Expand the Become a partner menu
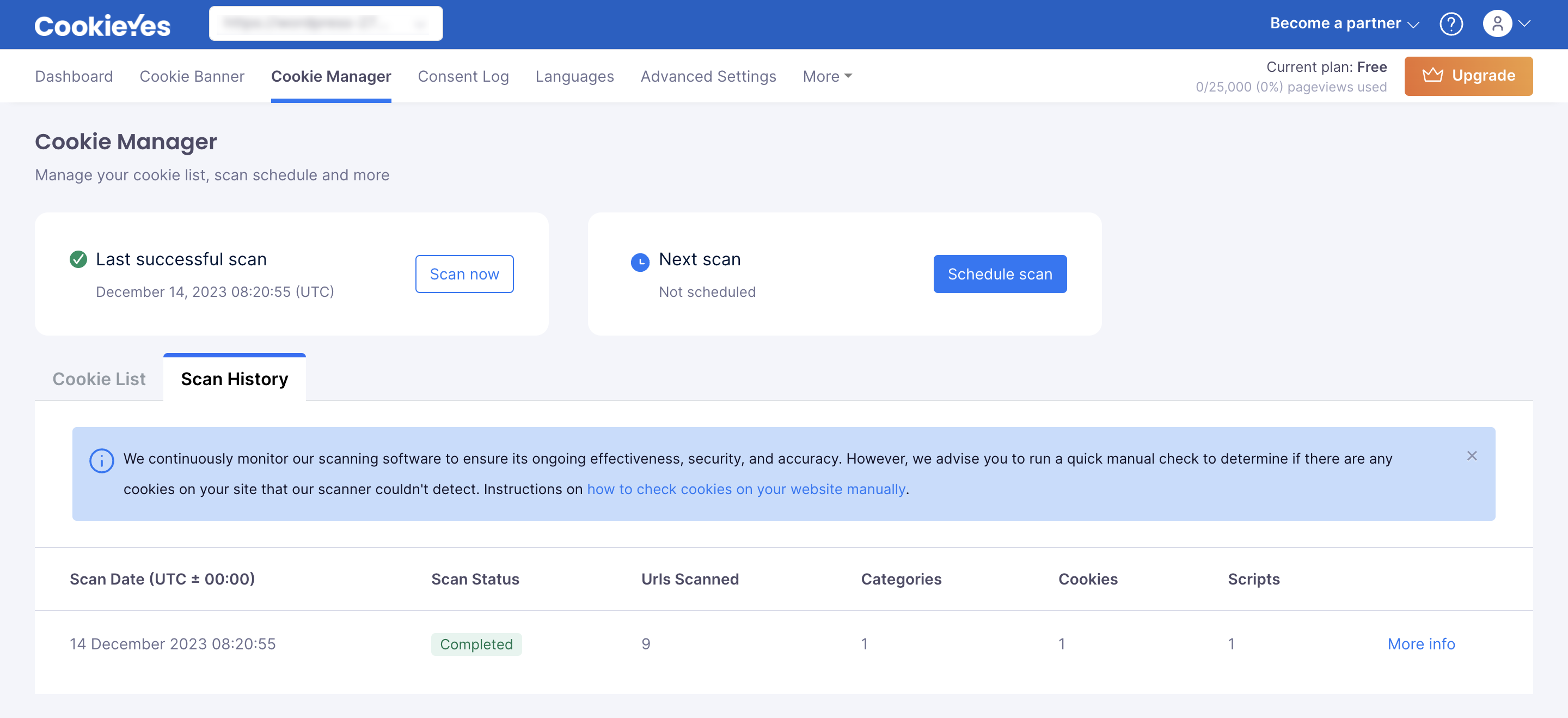 [x=1344, y=24]
